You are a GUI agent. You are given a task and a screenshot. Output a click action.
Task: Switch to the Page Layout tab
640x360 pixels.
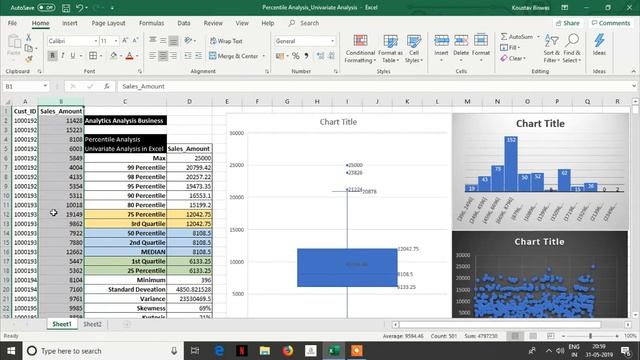click(108, 23)
